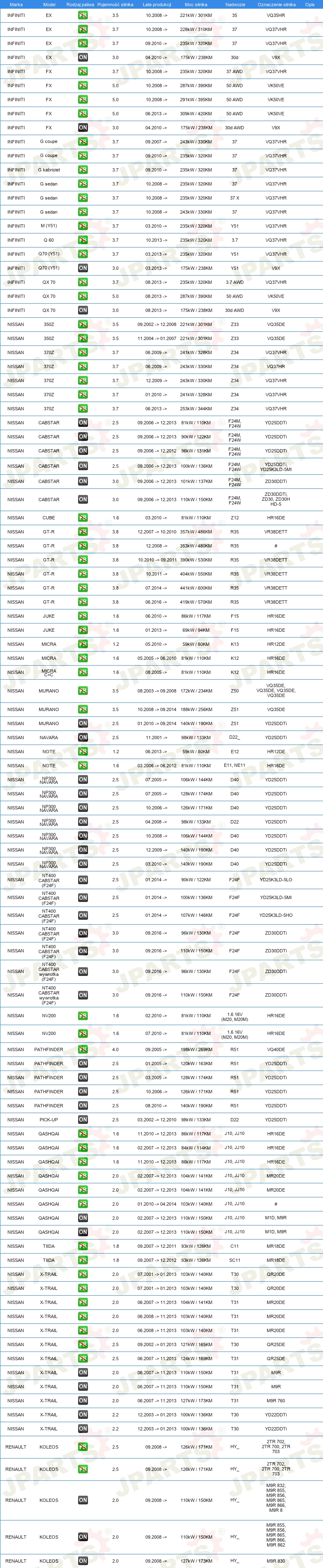
Task: Select the SC11 body cell
Action: click(x=234, y=1261)
